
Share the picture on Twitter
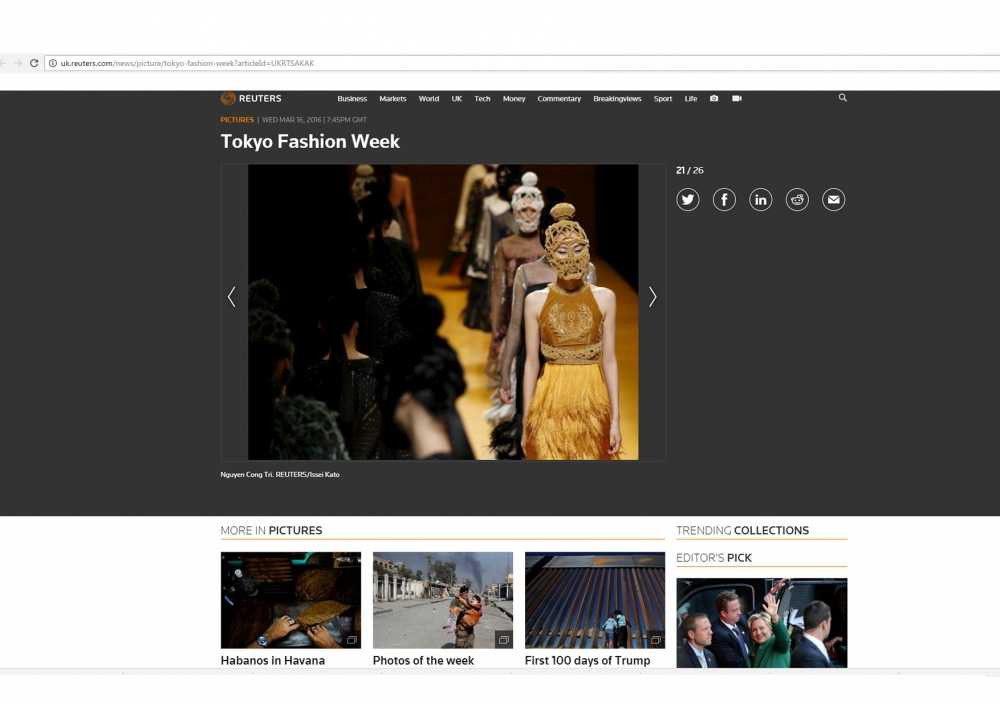pyautogui.click(x=687, y=200)
